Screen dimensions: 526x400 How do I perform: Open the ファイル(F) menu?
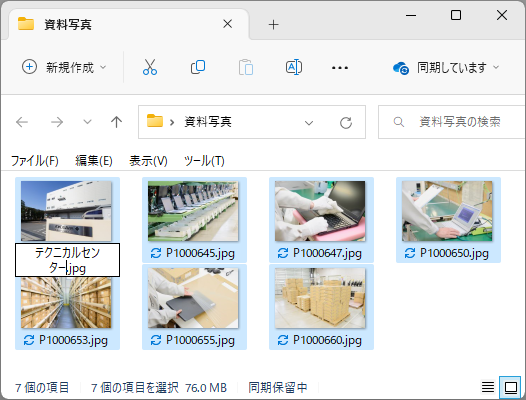(x=35, y=161)
